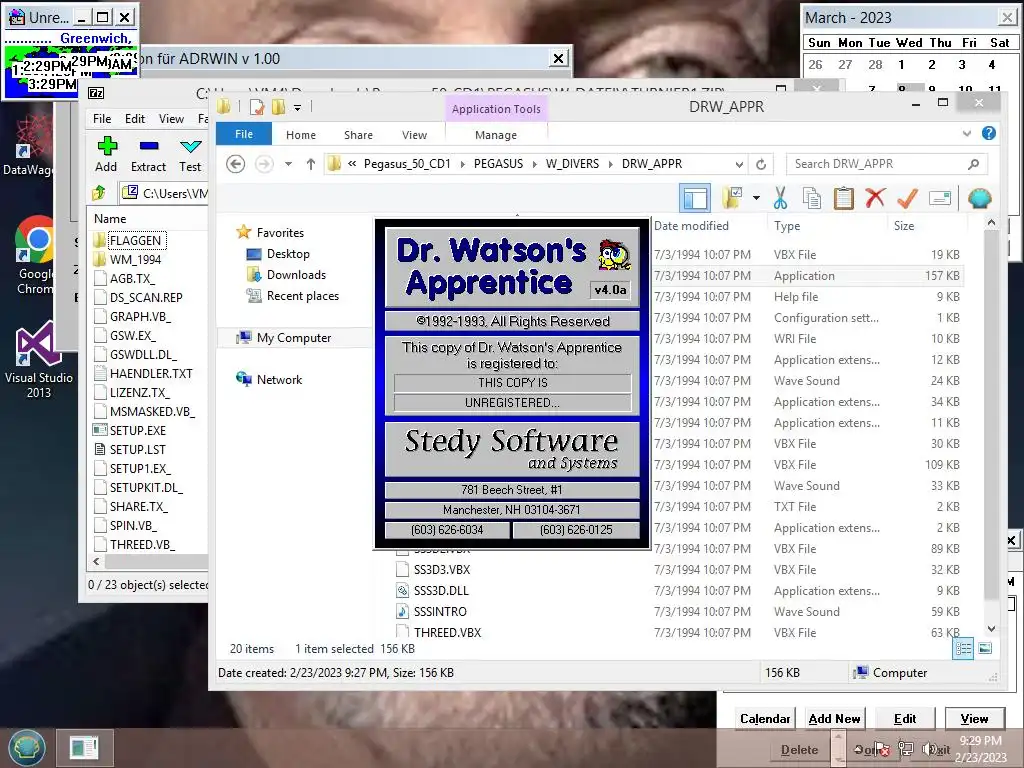Open the Visual Studio 2013 desktop shortcut
Image resolution: width=1024 pixels, height=768 pixels.
pos(39,360)
